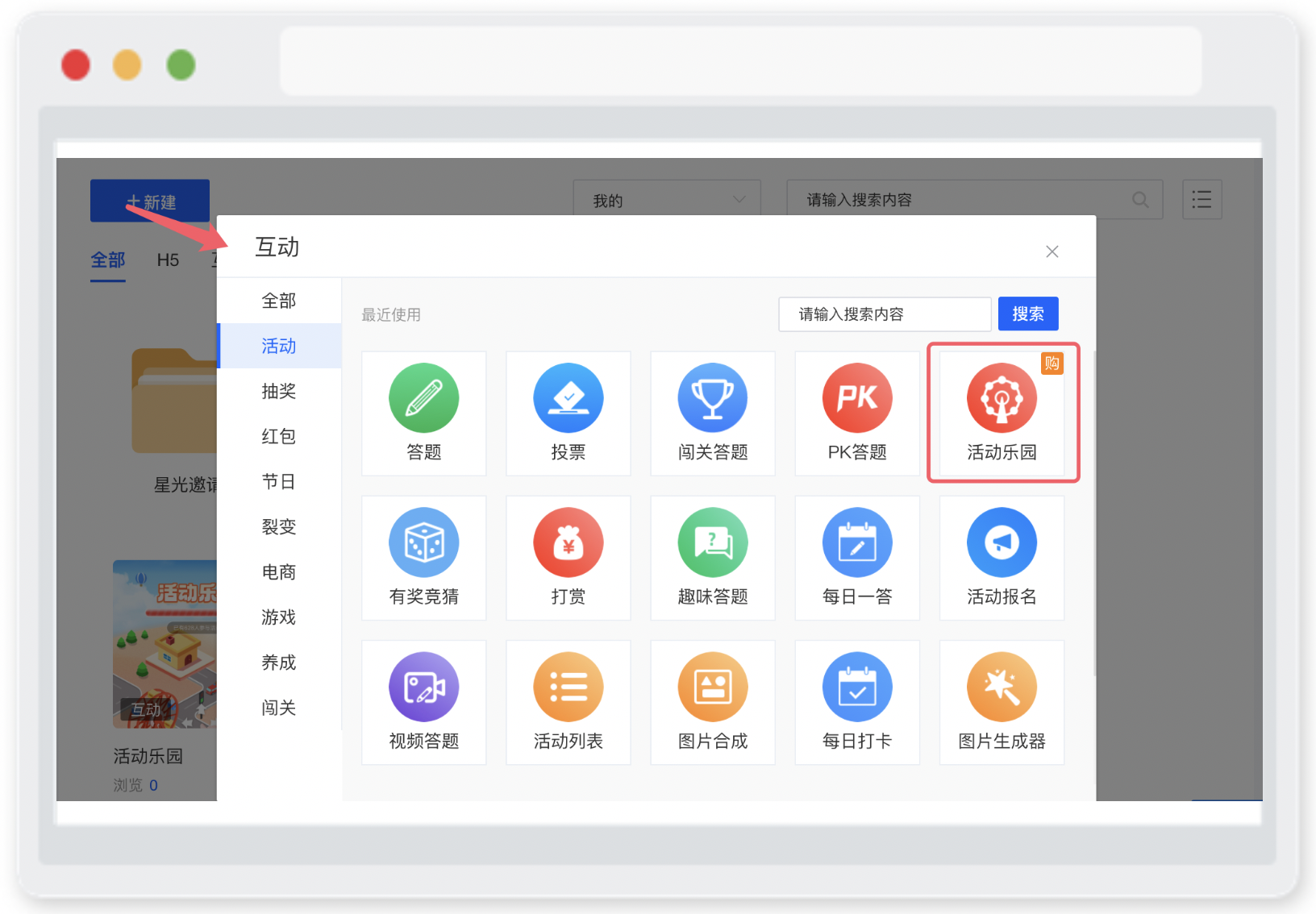Image resolution: width=1316 pixels, height=914 pixels.
Task: Click the blue 搜索 button
Action: pyautogui.click(x=1028, y=314)
